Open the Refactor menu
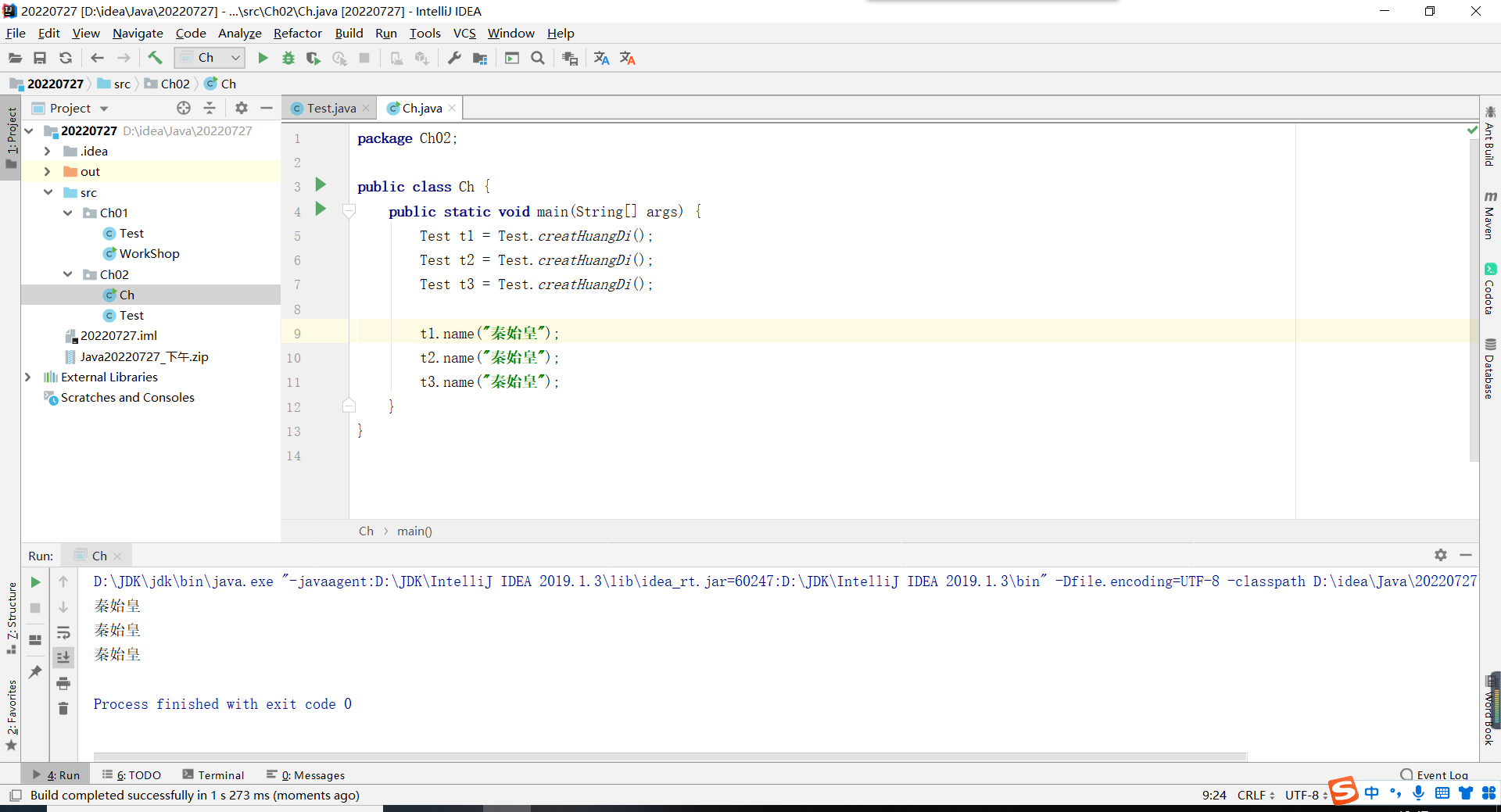The image size is (1501, 812). point(297,33)
